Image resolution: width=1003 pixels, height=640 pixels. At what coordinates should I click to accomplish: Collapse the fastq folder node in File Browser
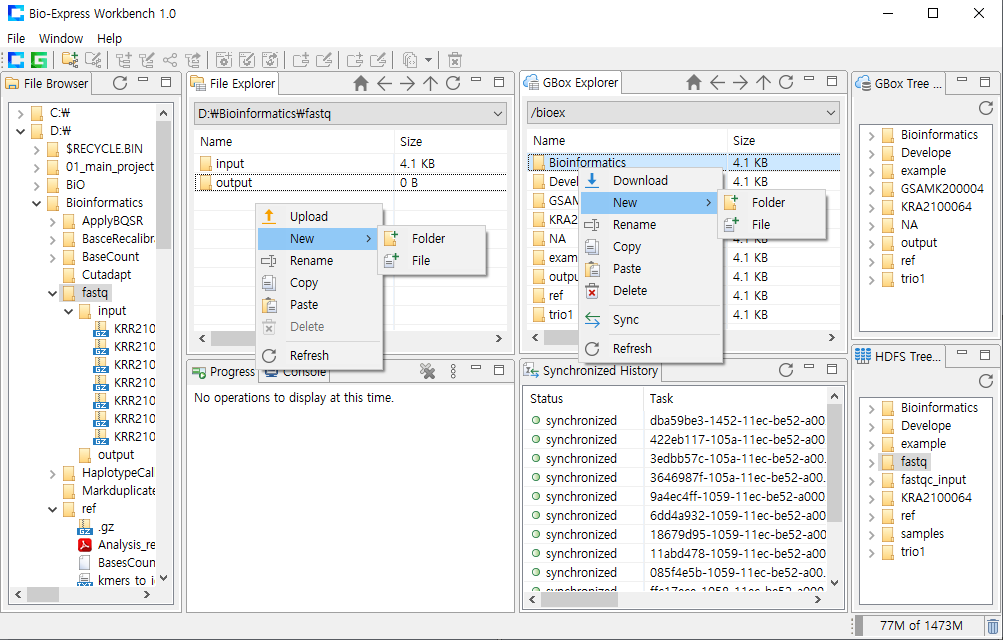(52, 293)
